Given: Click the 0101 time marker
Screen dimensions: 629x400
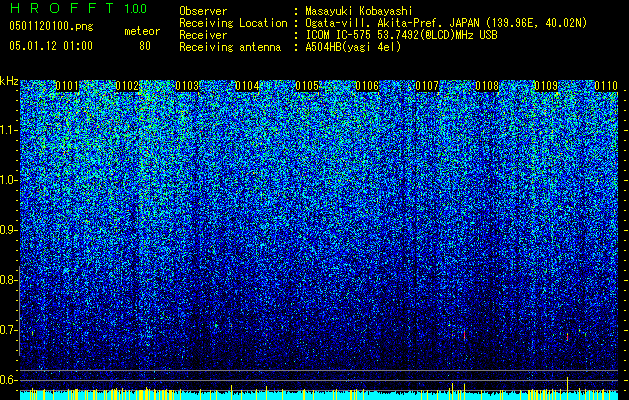Looking at the screenshot, I should point(67,86).
